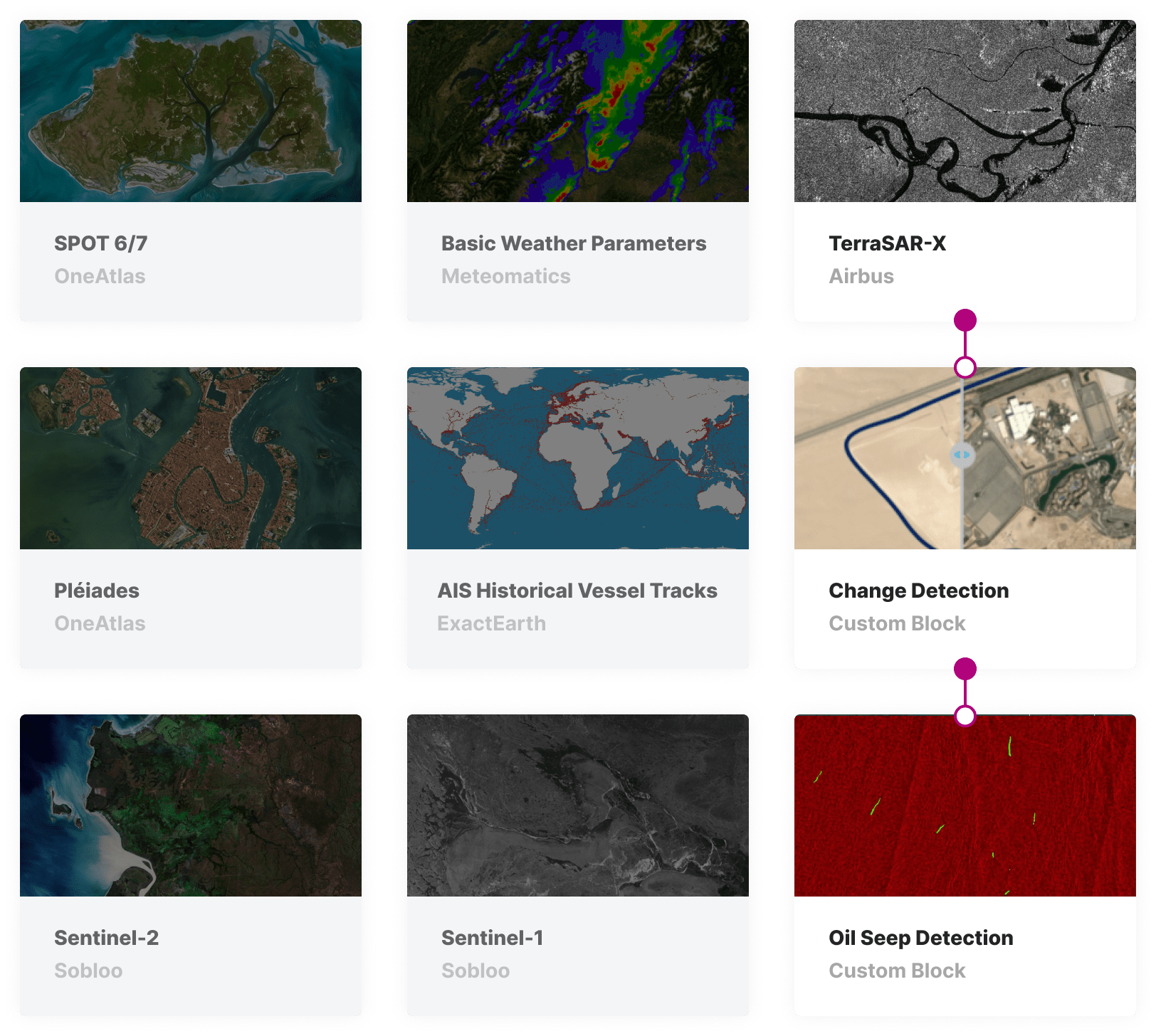Click the connector line linking TerraSAR-X and Change Detection
The image size is (1156, 1036).
pos(965,344)
